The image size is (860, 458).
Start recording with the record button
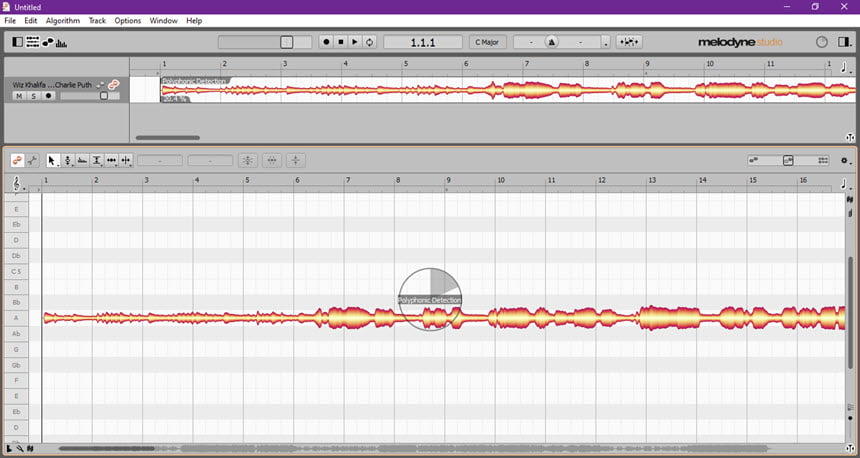click(x=326, y=42)
